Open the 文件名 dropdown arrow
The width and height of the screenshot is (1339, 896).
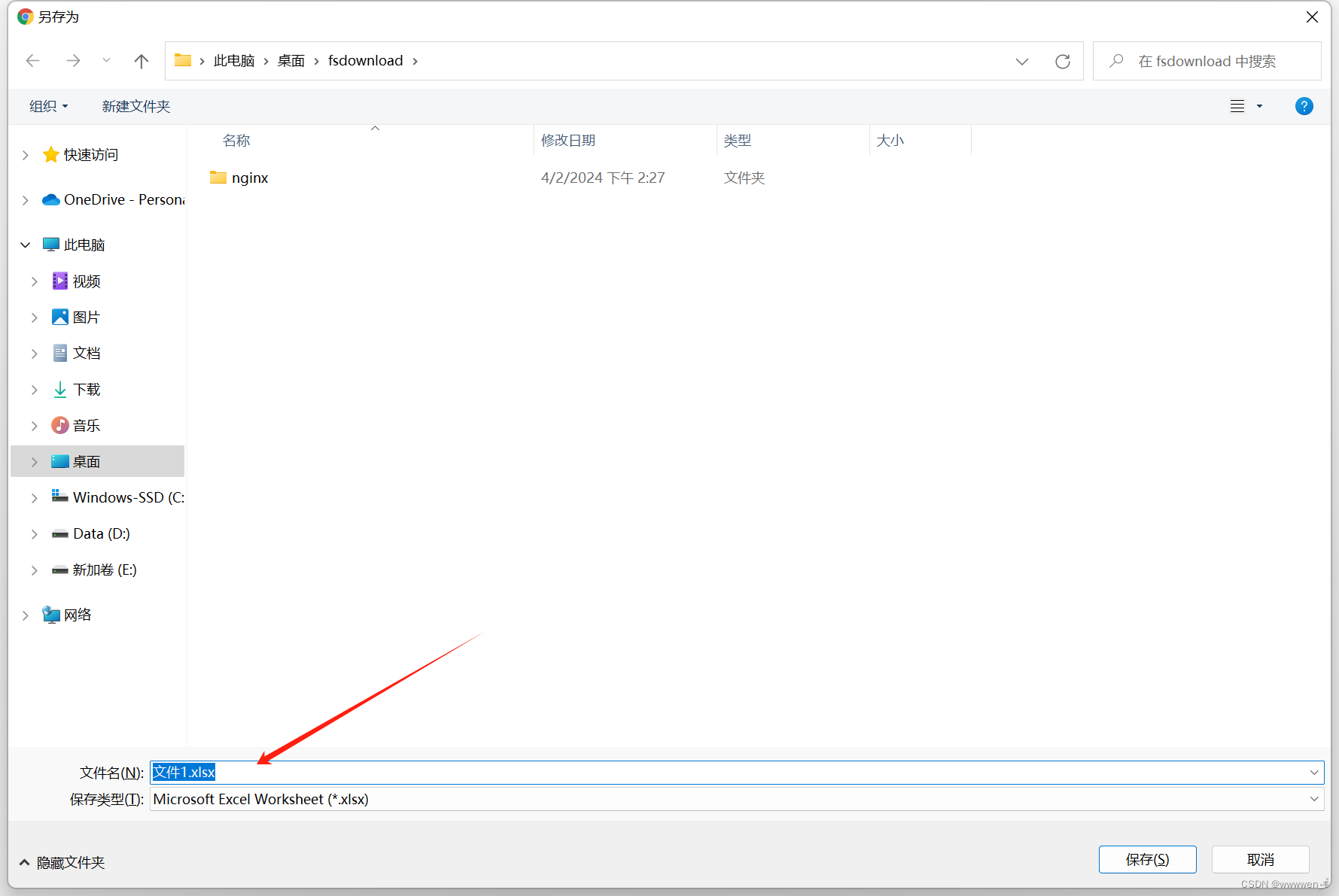[x=1314, y=773]
